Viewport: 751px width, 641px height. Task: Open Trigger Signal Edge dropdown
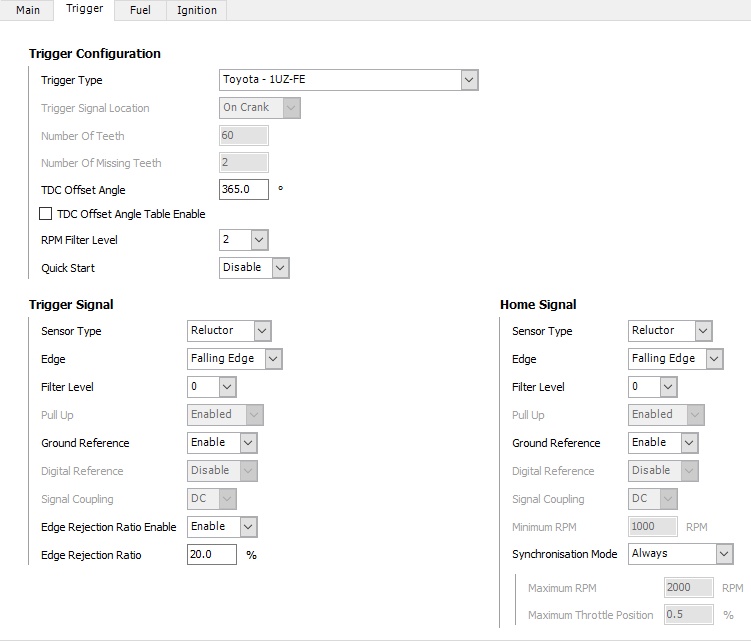pyautogui.click(x=235, y=359)
